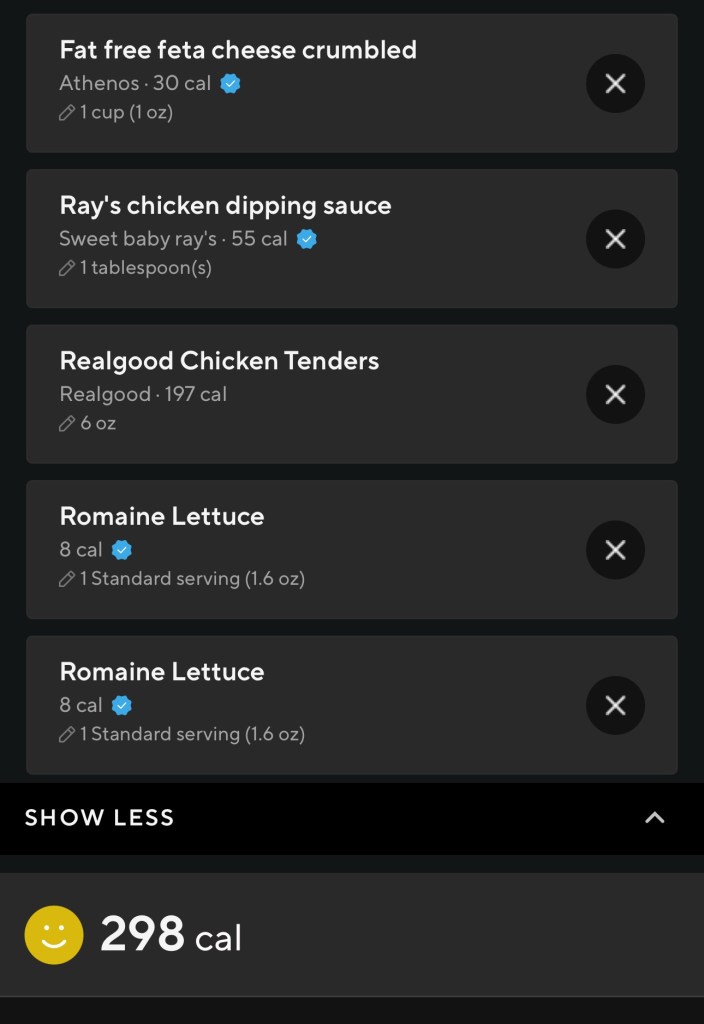Edit serving pencil of bottom Romaine Lettuce
Viewport: 704px width, 1024px height.
(x=67, y=735)
